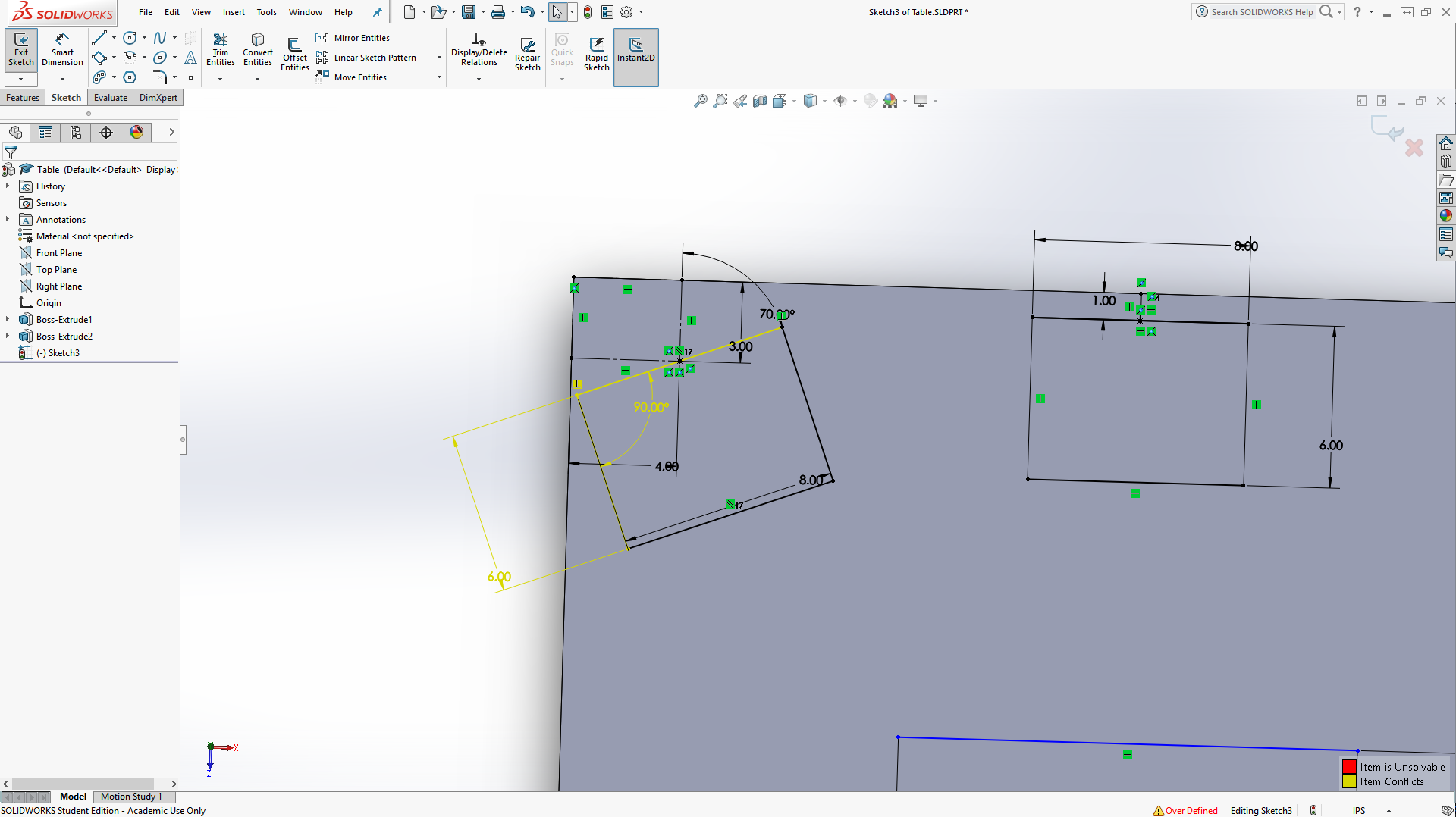
Task: Switch to the DimXpert tab
Action: [158, 98]
